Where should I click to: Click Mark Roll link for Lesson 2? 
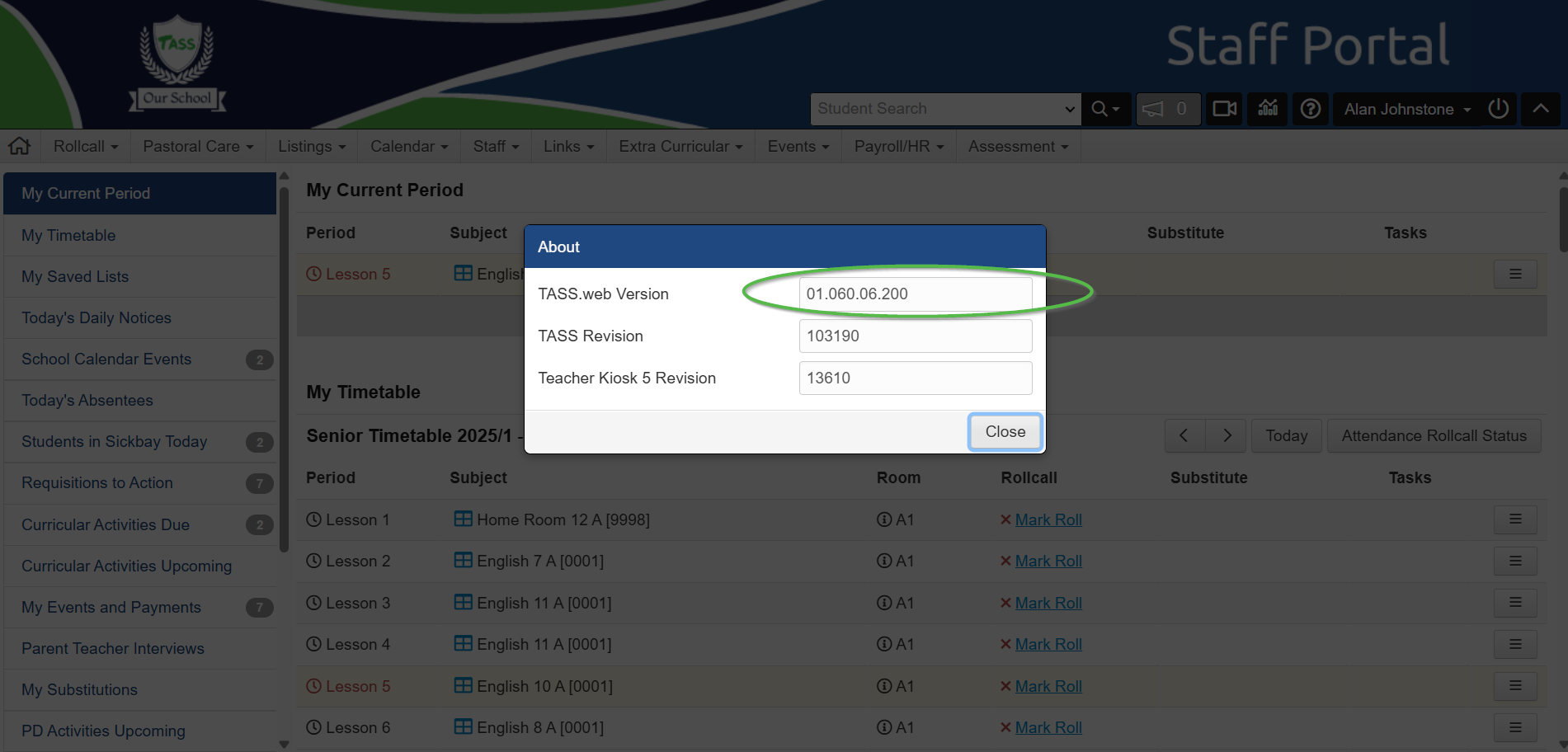pyautogui.click(x=1048, y=561)
